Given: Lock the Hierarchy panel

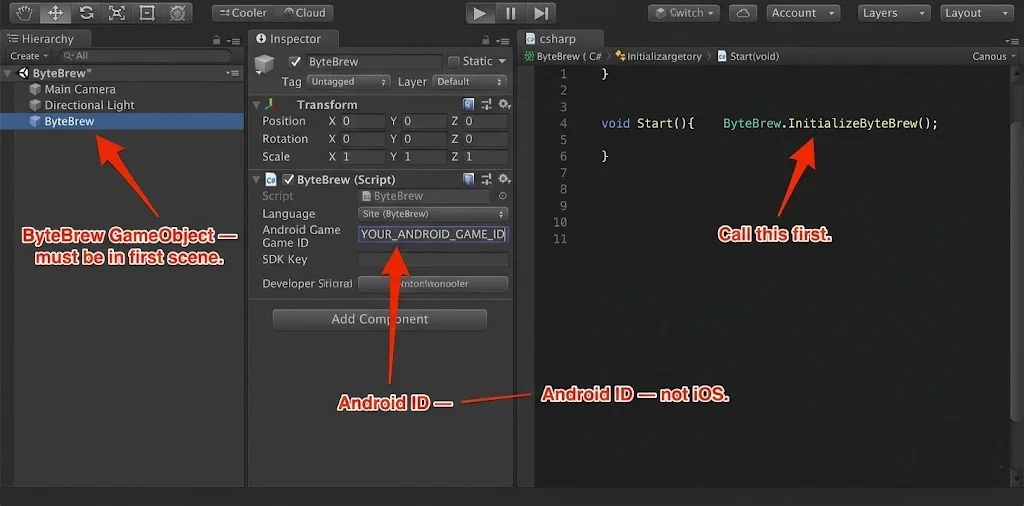Looking at the screenshot, I should pyautogui.click(x=216, y=40).
